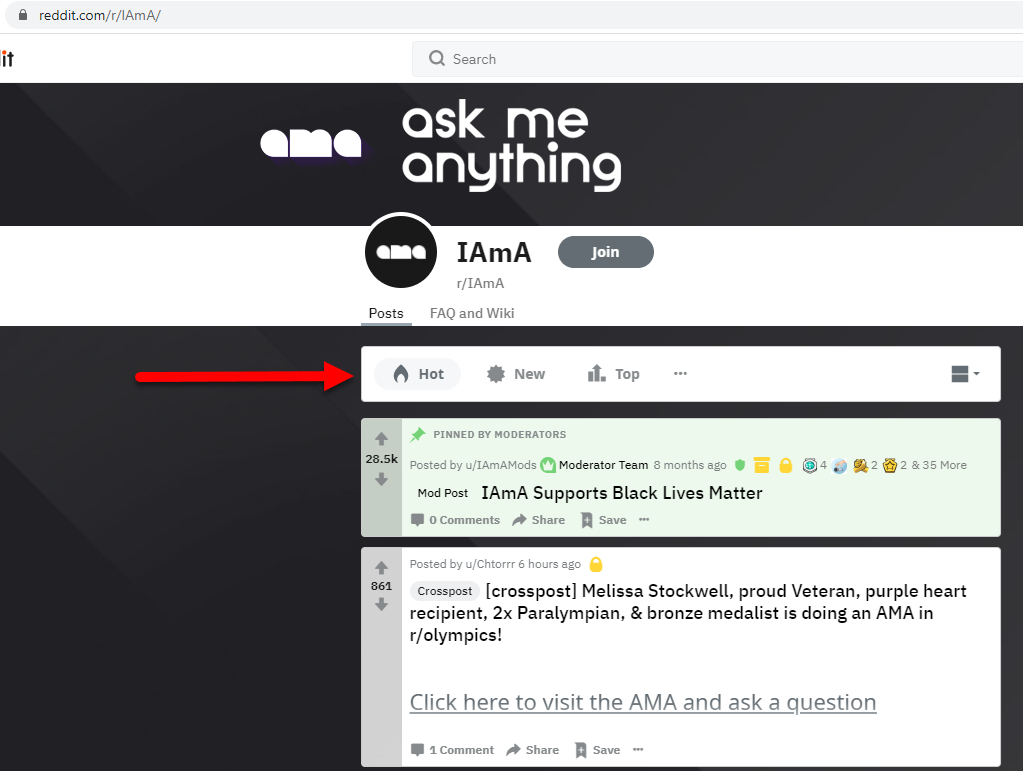The image size is (1023, 771).
Task: Open 0 Comments on pinned post
Action: pos(455,520)
